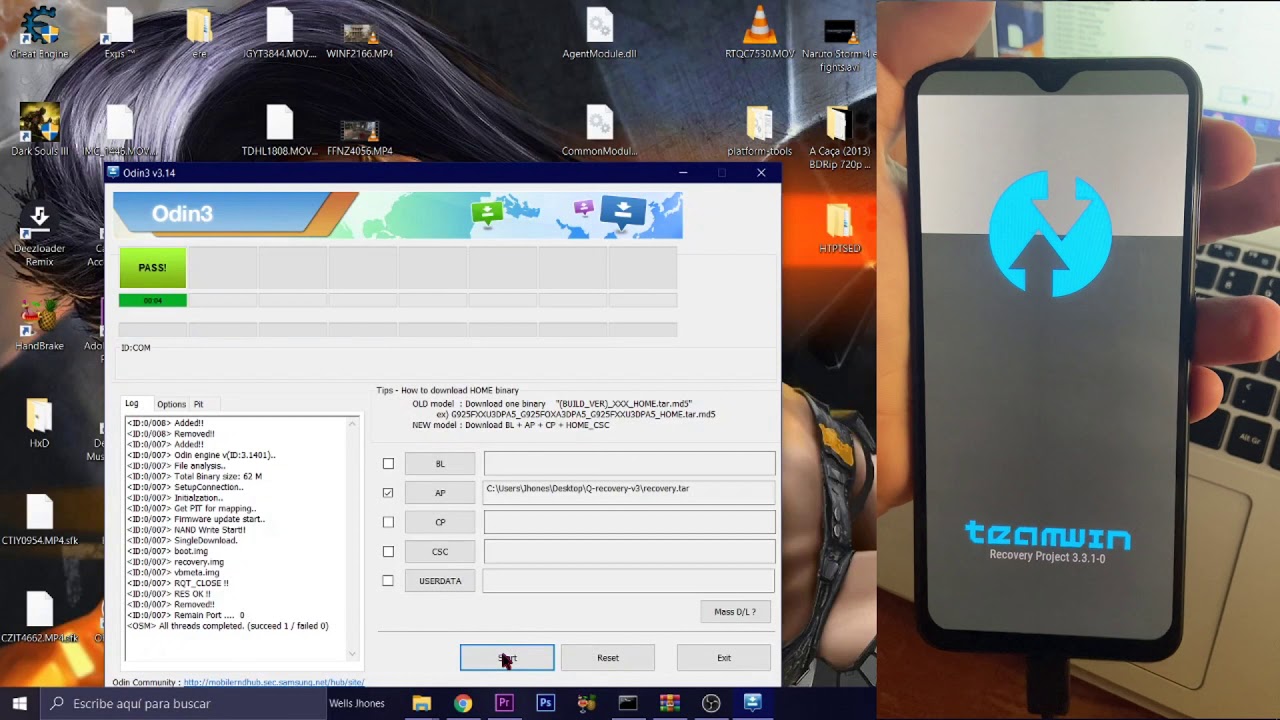Open command prompt icon in taskbar
1280x720 pixels.
pyautogui.click(x=628, y=703)
